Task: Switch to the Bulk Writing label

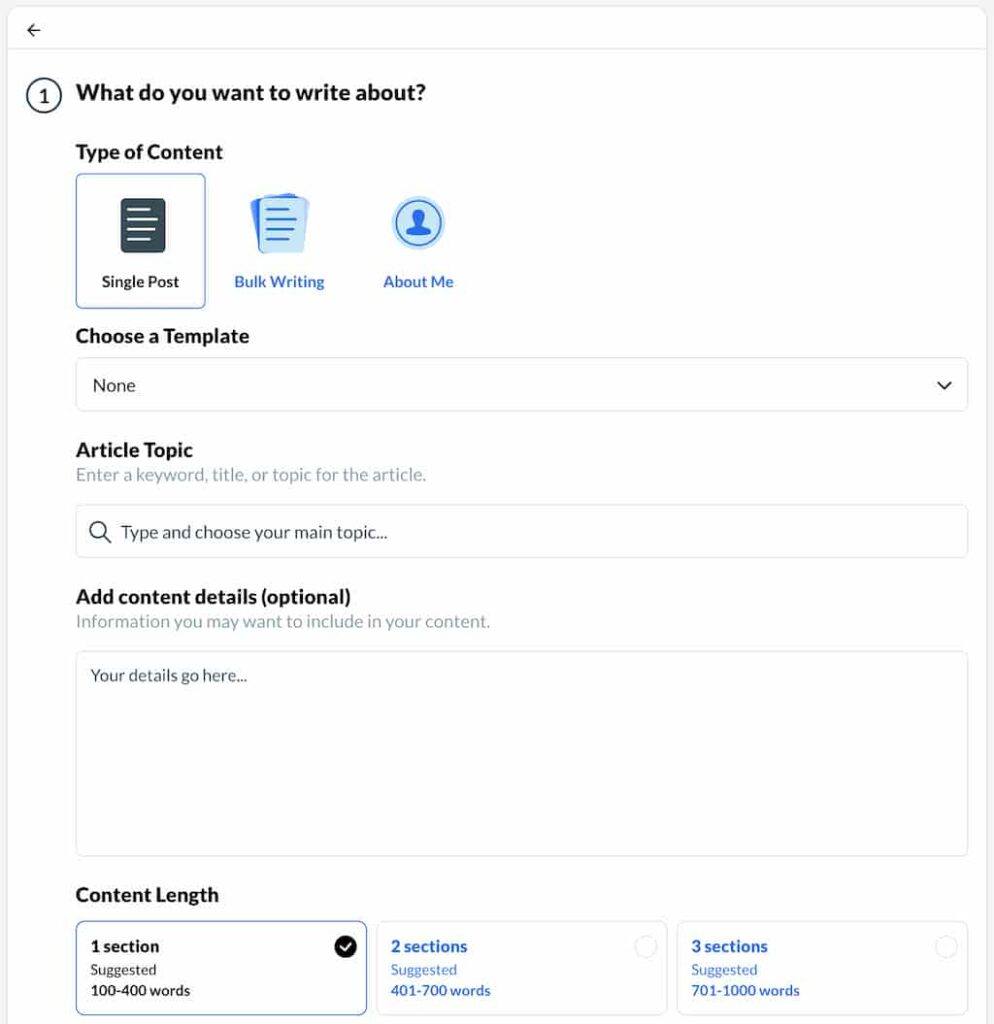Action: point(279,282)
